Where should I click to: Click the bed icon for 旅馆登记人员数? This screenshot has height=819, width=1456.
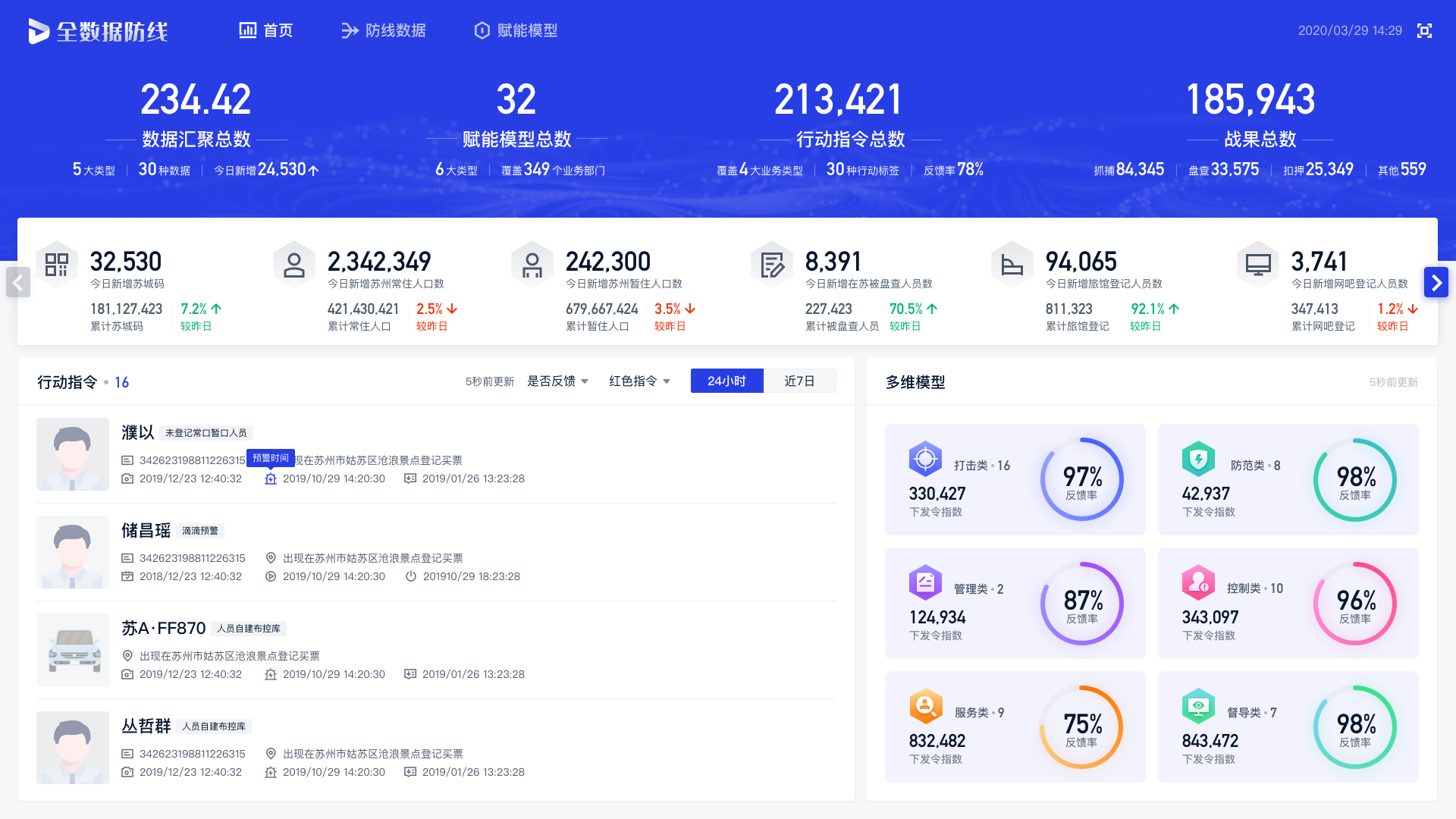pos(1012,265)
